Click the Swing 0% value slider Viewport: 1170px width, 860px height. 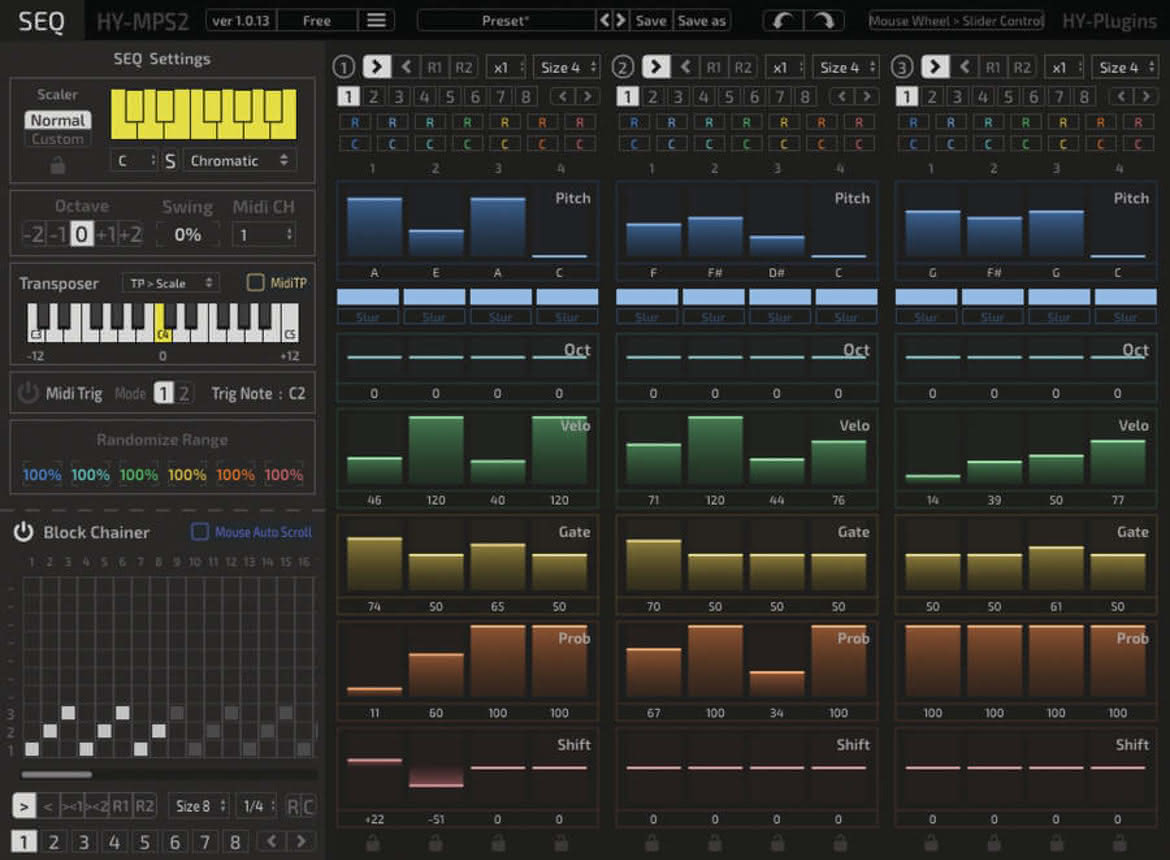[x=187, y=235]
